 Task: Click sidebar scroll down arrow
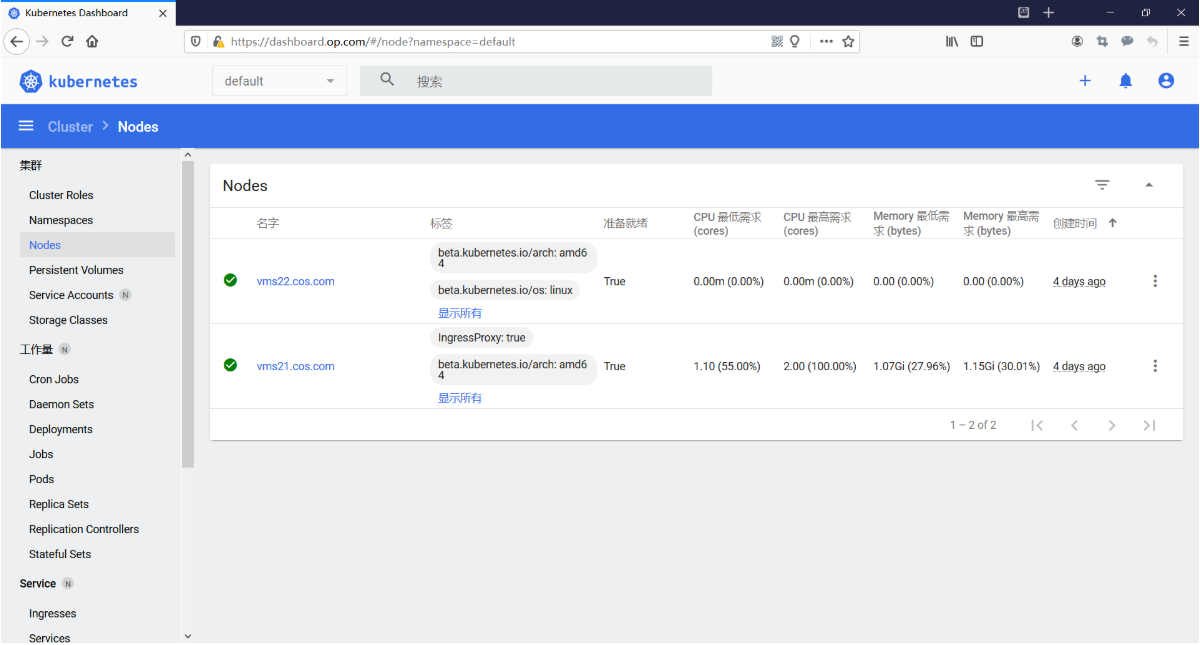(x=188, y=636)
